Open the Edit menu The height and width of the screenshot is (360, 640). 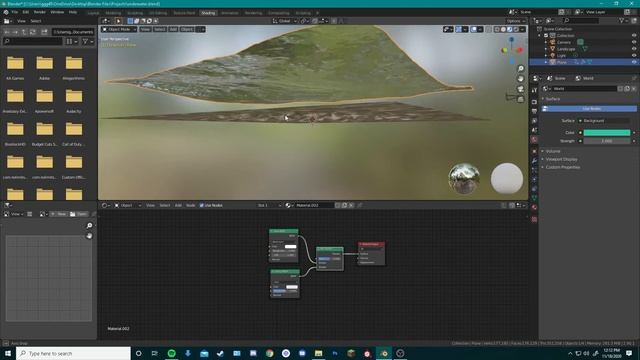[26, 12]
